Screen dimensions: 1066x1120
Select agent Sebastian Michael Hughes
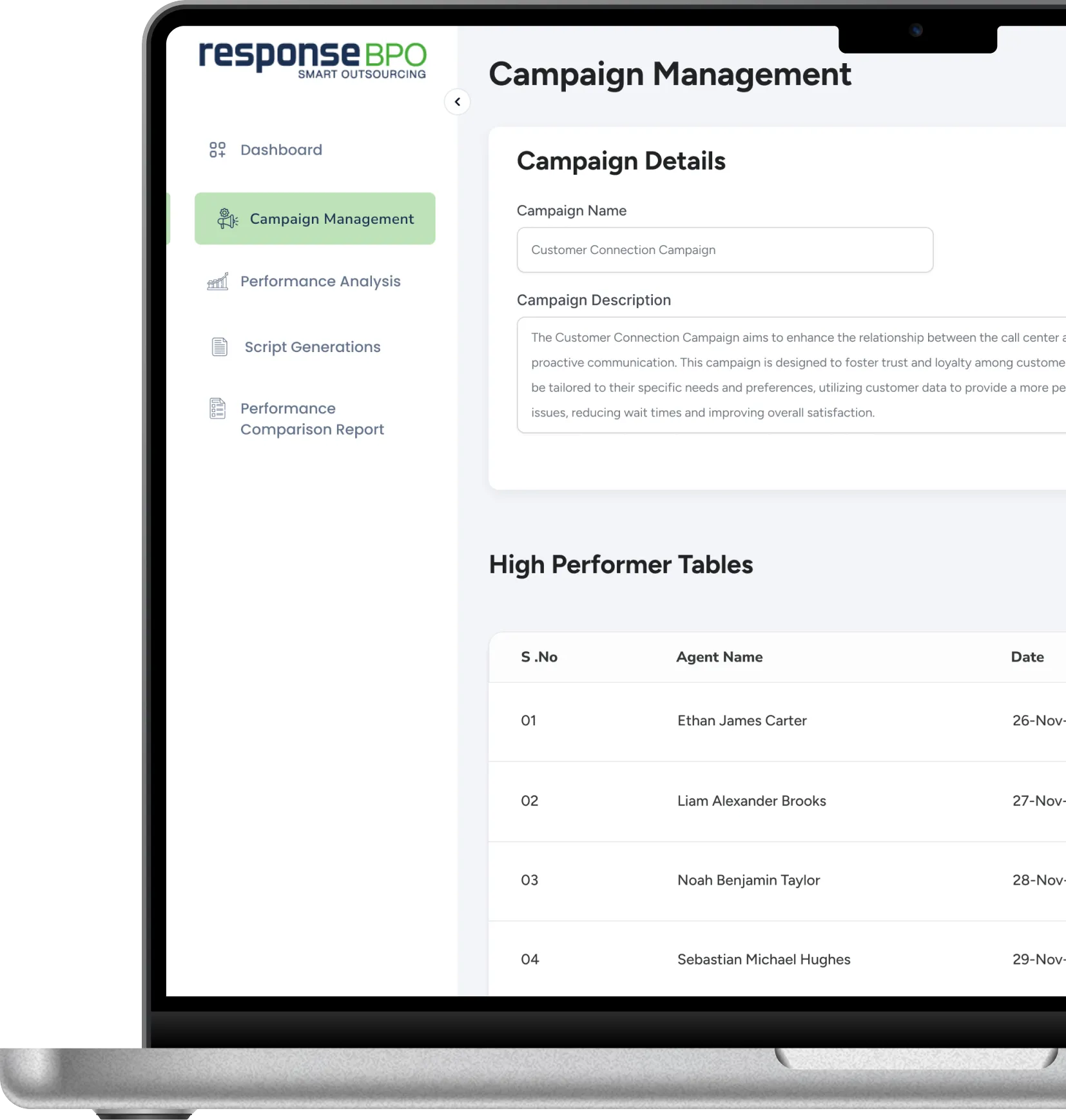(764, 959)
